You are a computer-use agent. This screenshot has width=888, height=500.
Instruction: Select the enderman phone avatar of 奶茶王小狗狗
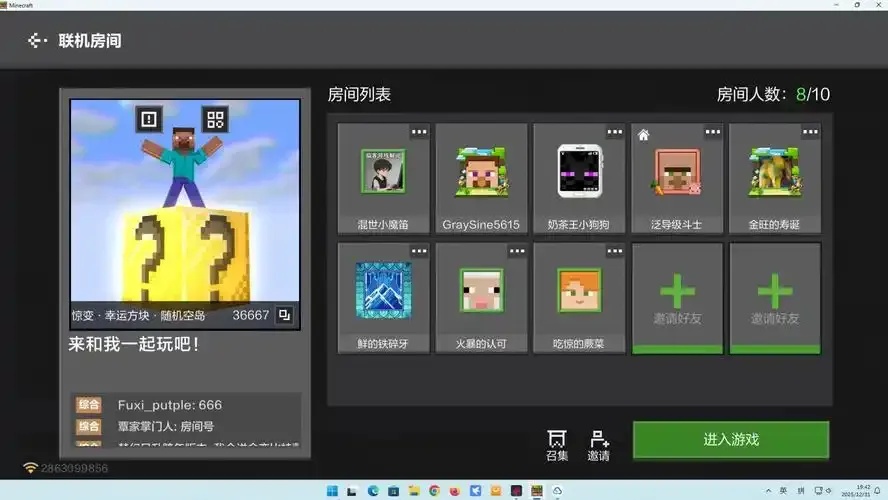pos(579,171)
